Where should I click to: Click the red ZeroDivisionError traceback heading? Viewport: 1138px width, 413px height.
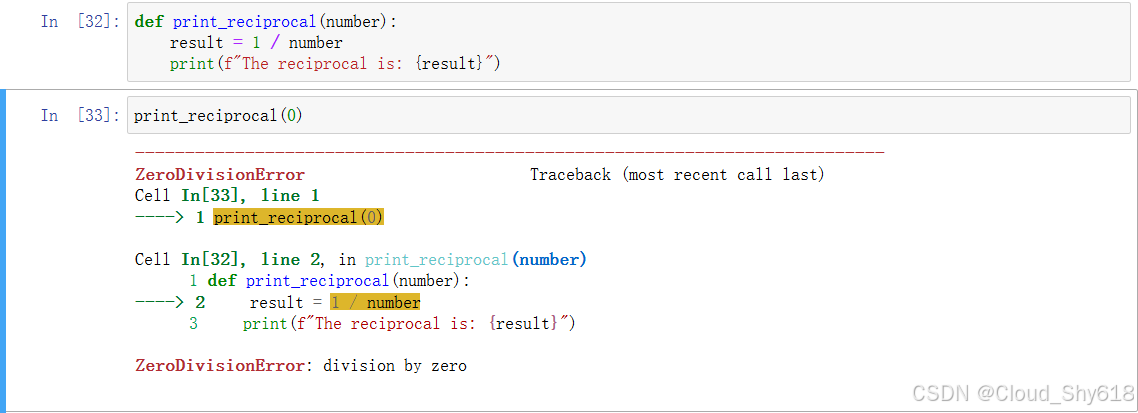(220, 175)
